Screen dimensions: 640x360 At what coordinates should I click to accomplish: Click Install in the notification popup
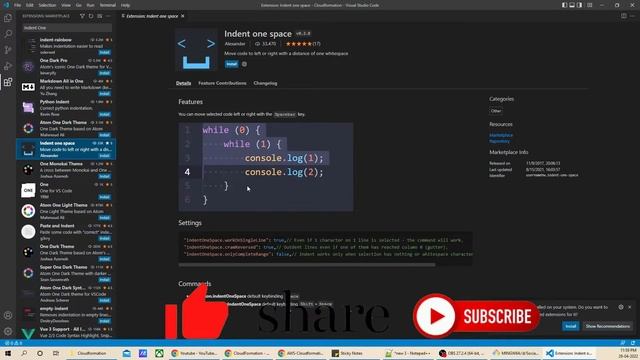[x=571, y=326]
